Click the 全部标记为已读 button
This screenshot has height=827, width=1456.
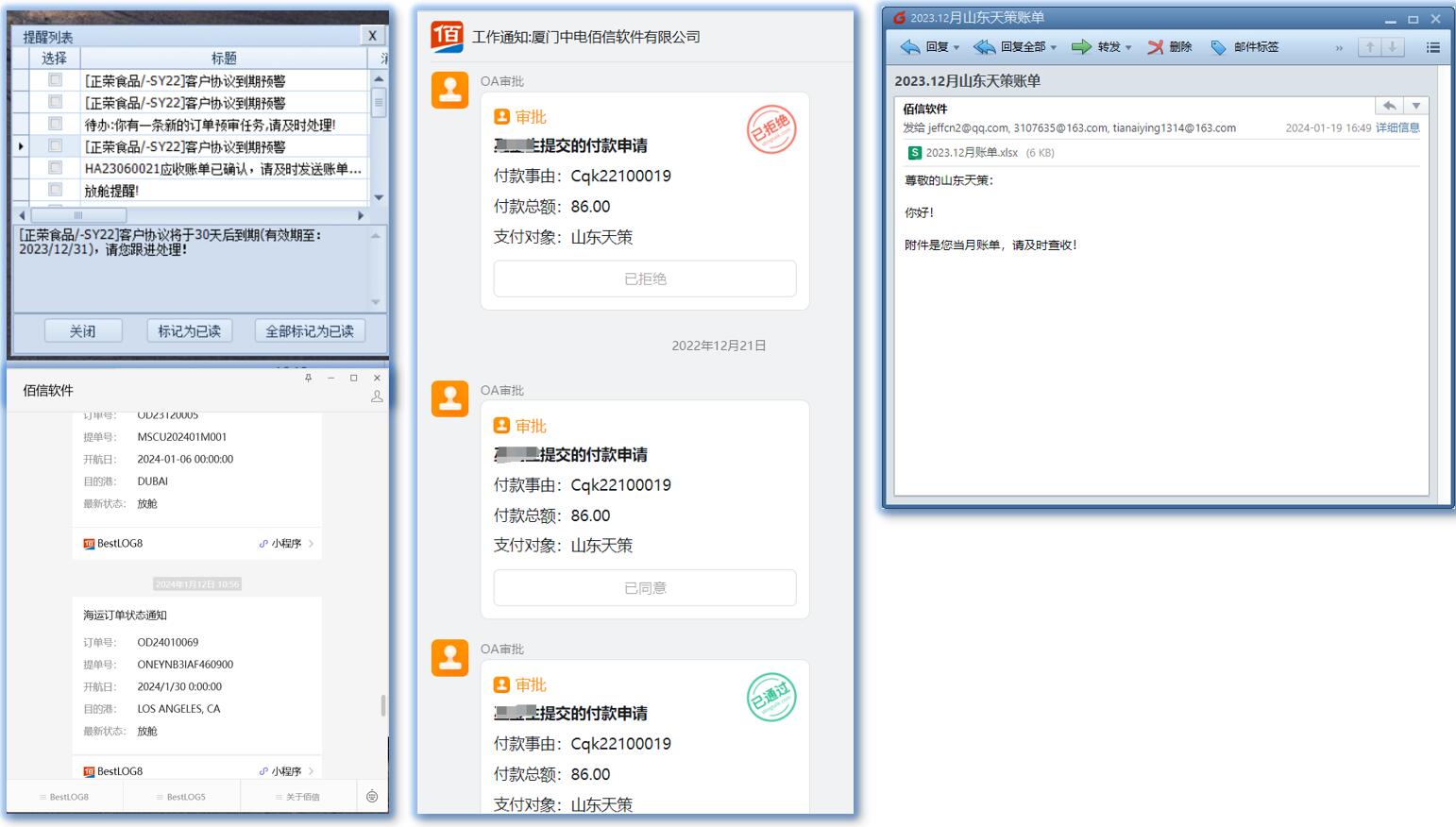[x=309, y=331]
